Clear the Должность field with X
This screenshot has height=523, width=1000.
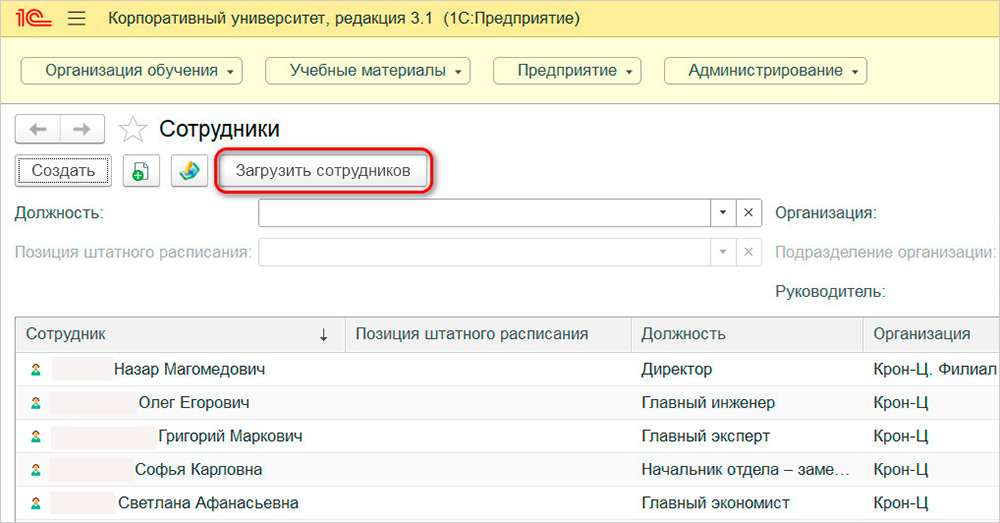click(749, 212)
